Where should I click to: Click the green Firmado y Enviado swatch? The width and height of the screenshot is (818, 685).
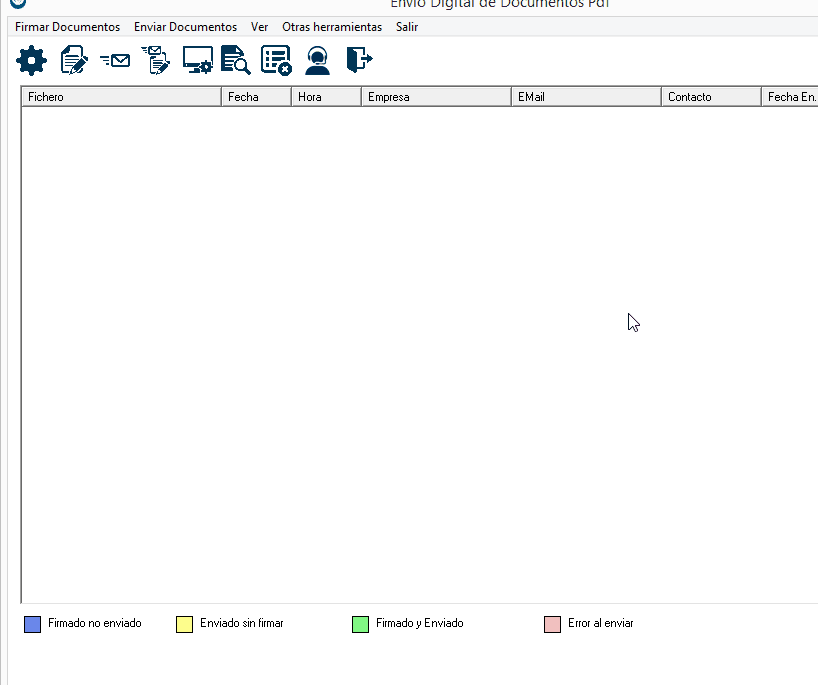(361, 624)
